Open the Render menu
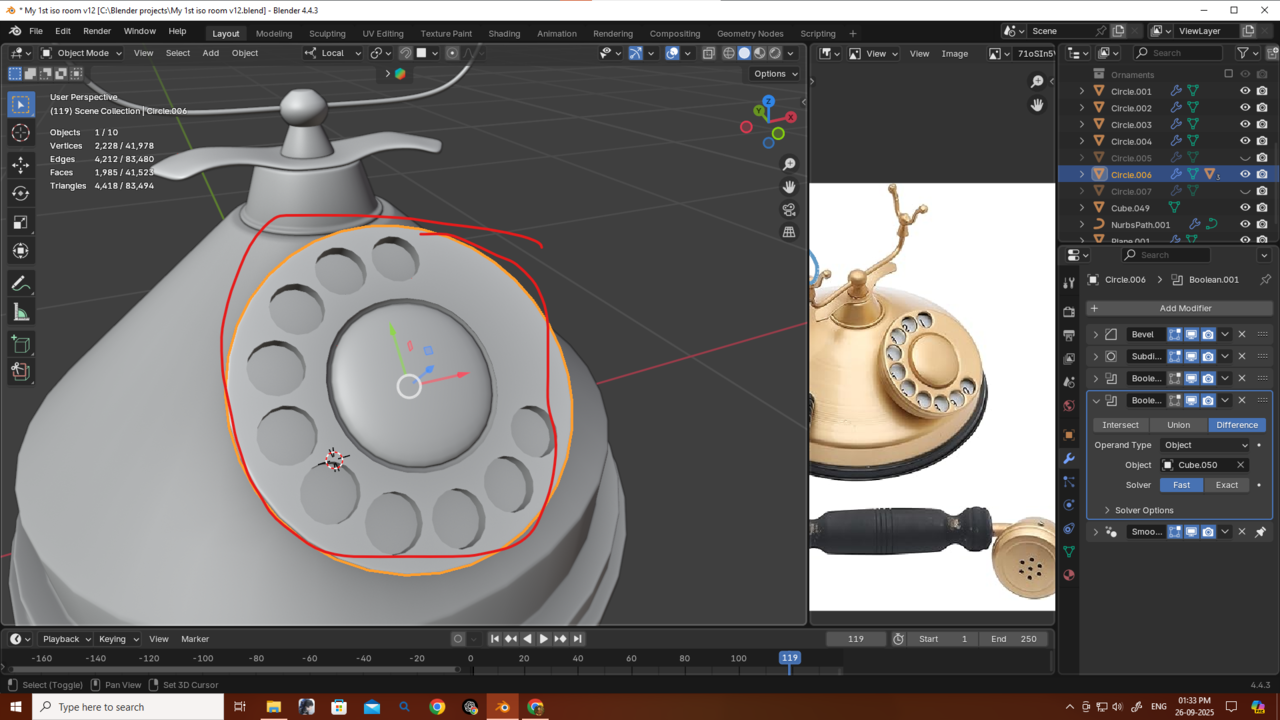 click(97, 31)
